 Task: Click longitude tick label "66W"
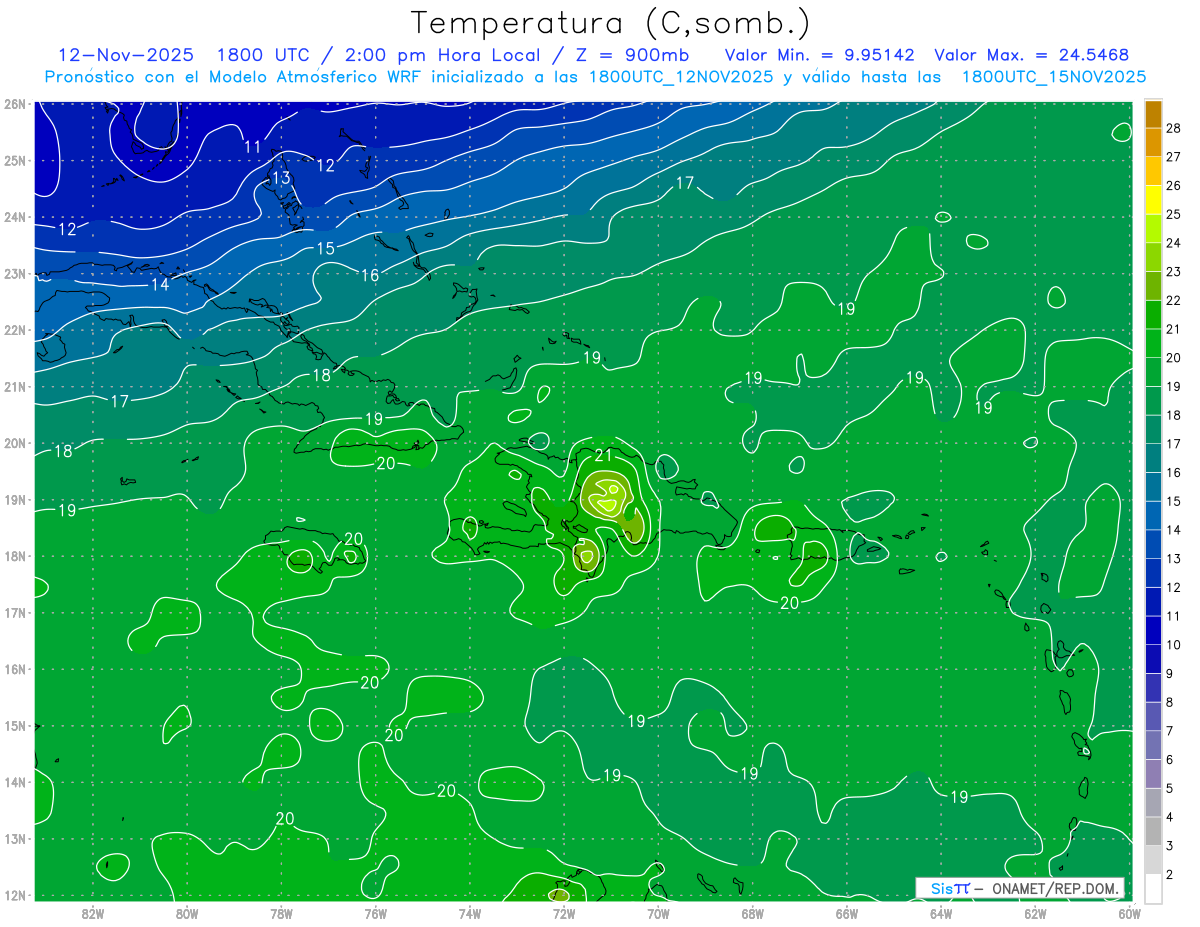pyautogui.click(x=846, y=913)
